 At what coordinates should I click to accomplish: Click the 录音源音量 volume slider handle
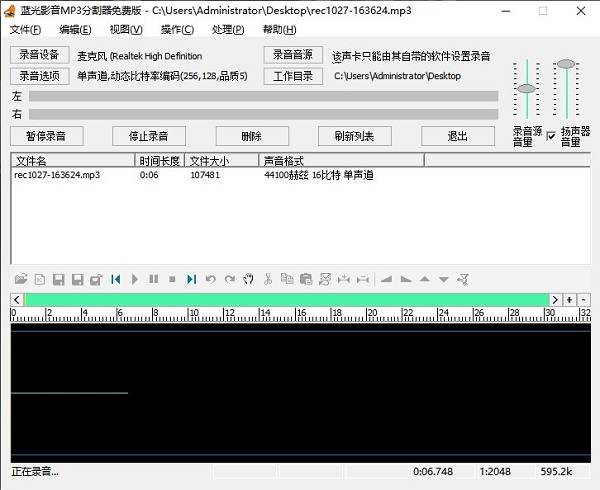click(526, 88)
